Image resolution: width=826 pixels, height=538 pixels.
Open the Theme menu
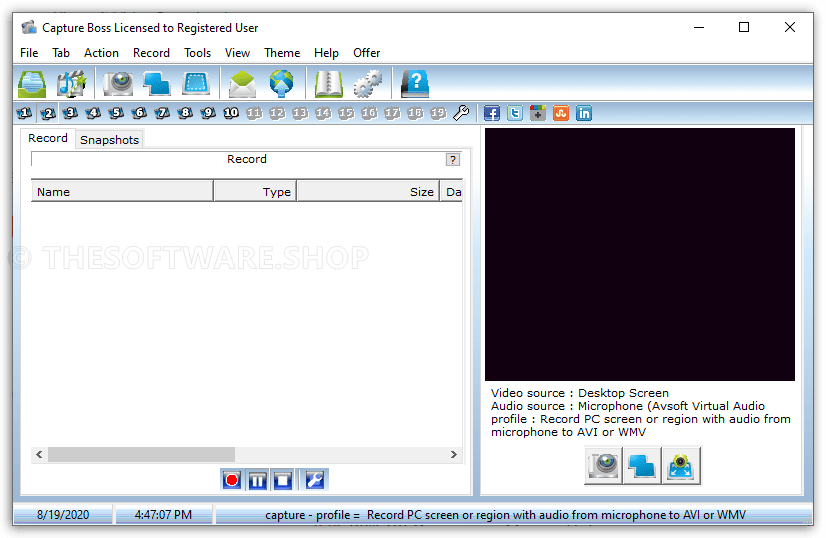click(x=282, y=53)
